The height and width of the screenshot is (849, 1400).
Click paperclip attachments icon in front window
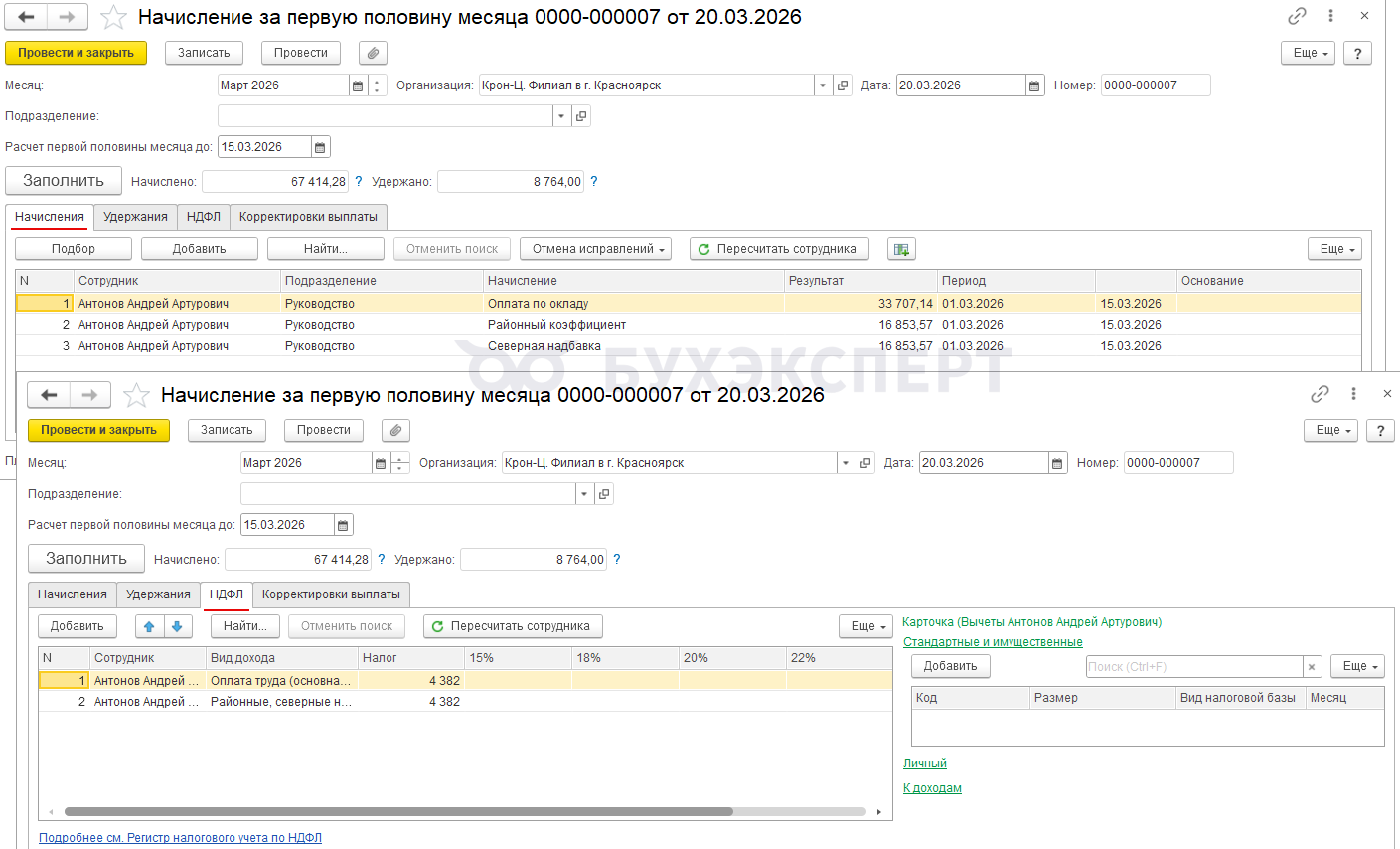point(395,430)
